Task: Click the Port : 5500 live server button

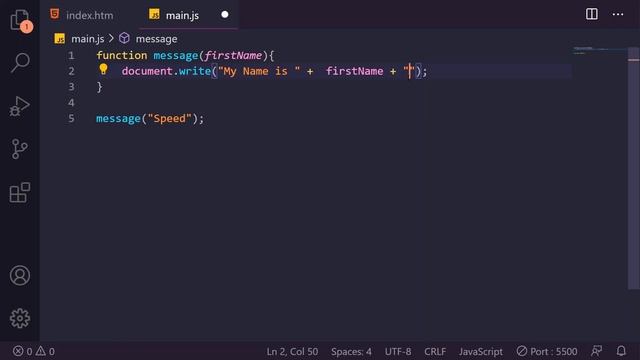Action: pos(547,351)
